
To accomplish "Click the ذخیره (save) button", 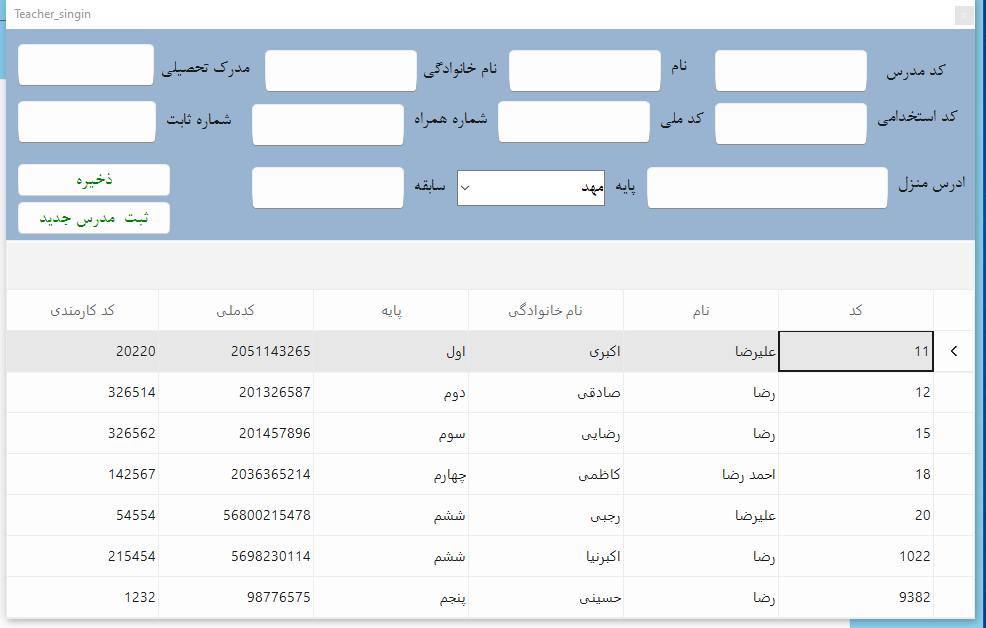I will point(94,180).
